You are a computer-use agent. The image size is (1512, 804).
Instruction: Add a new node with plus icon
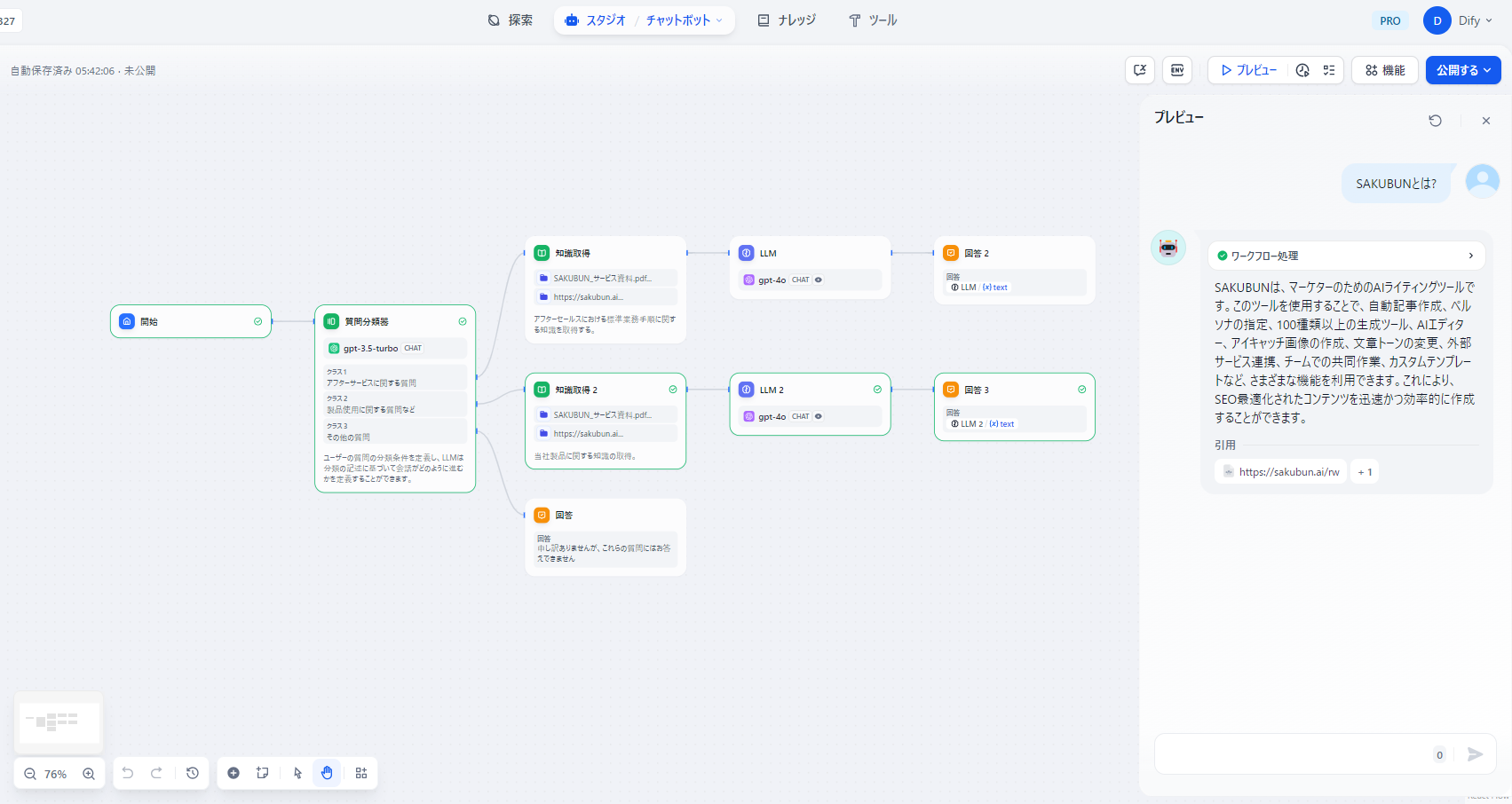234,773
